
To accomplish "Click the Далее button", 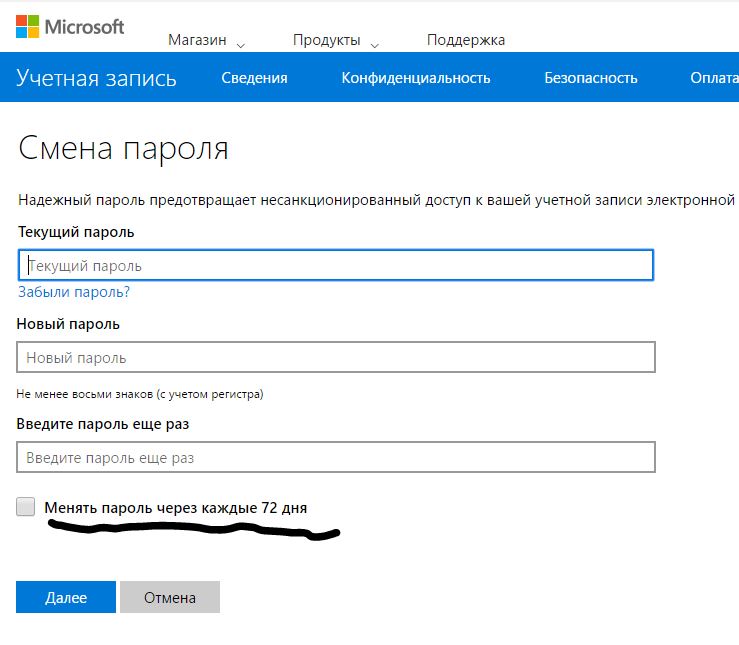I will tap(66, 597).
